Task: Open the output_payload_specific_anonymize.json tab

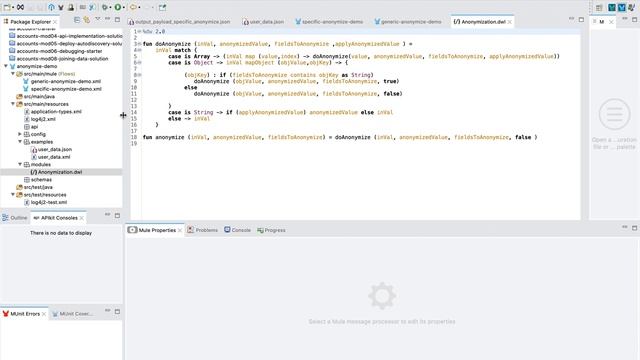Action: click(179, 22)
